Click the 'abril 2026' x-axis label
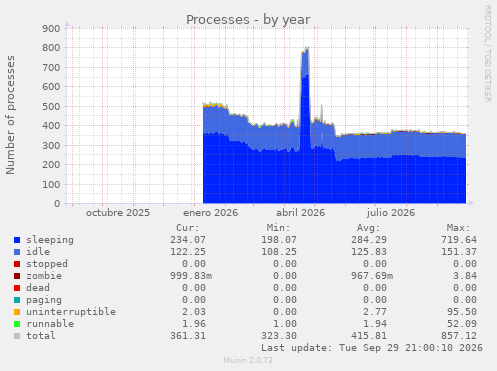497x371 pixels. (x=300, y=213)
